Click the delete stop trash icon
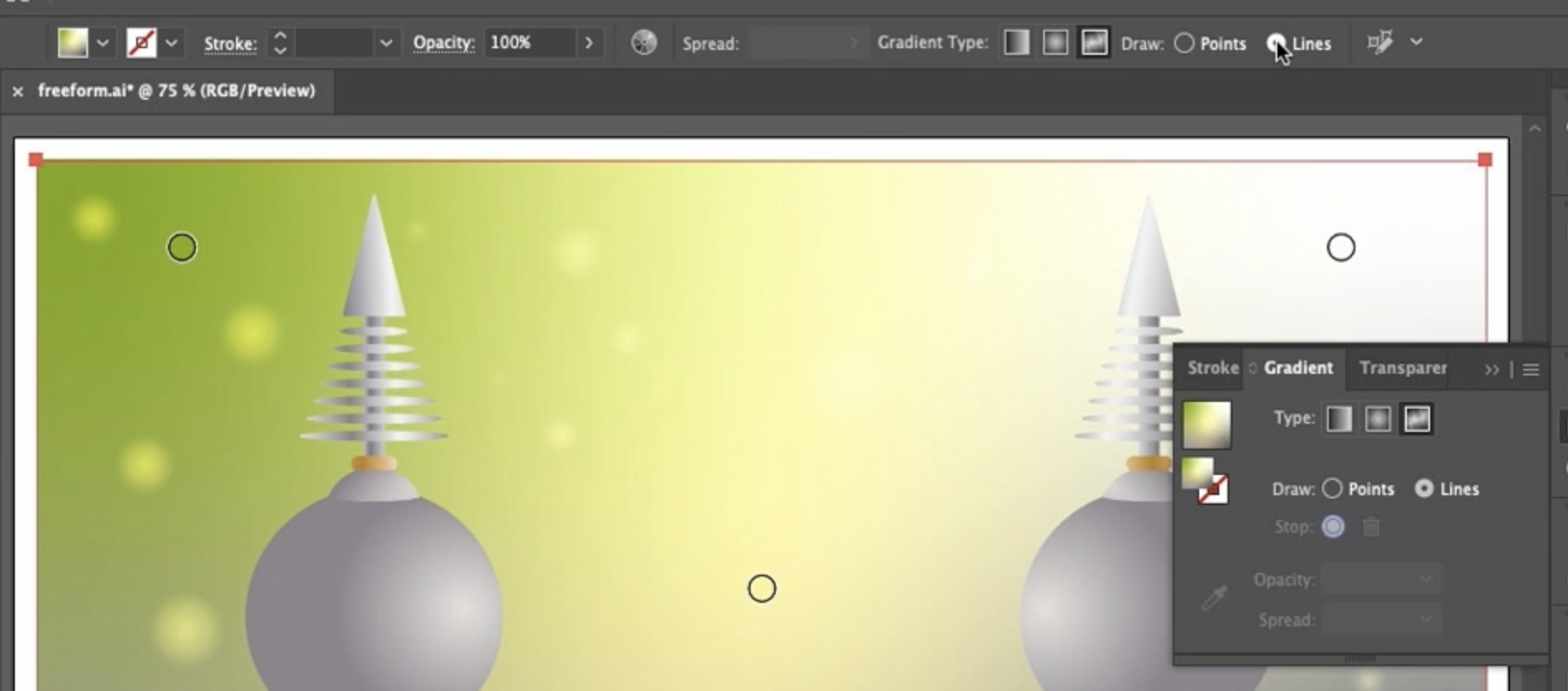Image resolution: width=1568 pixels, height=691 pixels. click(x=1371, y=527)
